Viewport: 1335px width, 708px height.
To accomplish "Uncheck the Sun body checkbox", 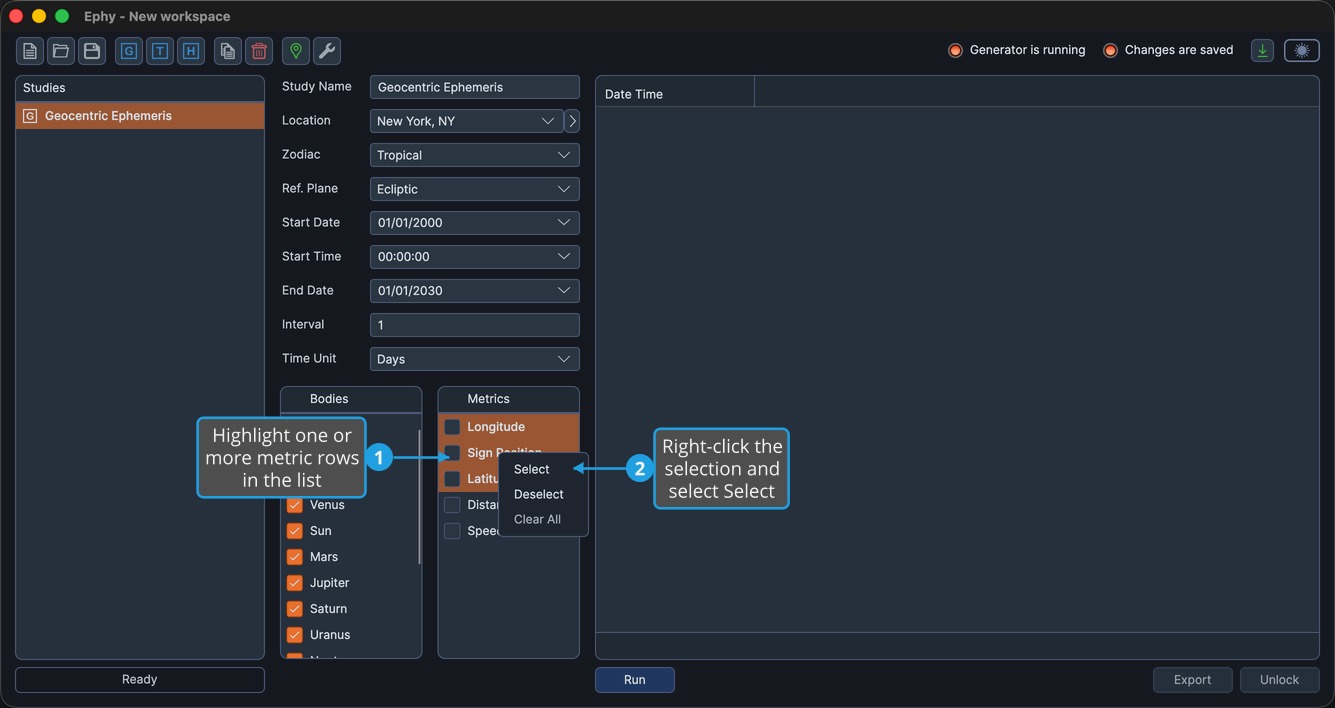I will coord(295,531).
